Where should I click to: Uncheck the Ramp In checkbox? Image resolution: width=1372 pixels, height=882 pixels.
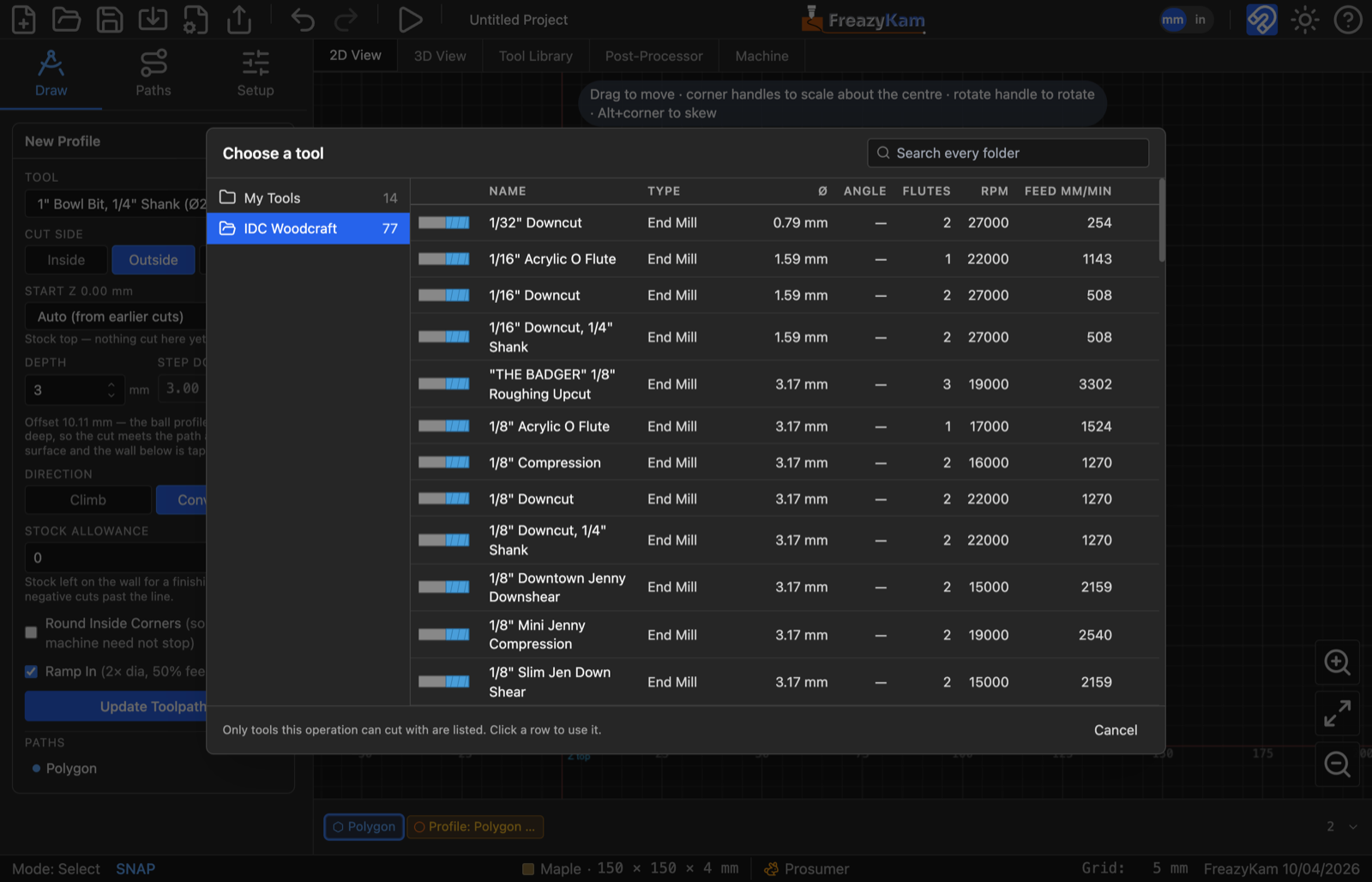point(31,672)
